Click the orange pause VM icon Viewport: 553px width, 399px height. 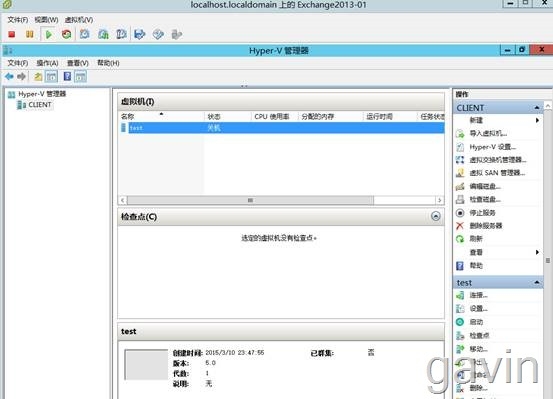(x=30, y=34)
